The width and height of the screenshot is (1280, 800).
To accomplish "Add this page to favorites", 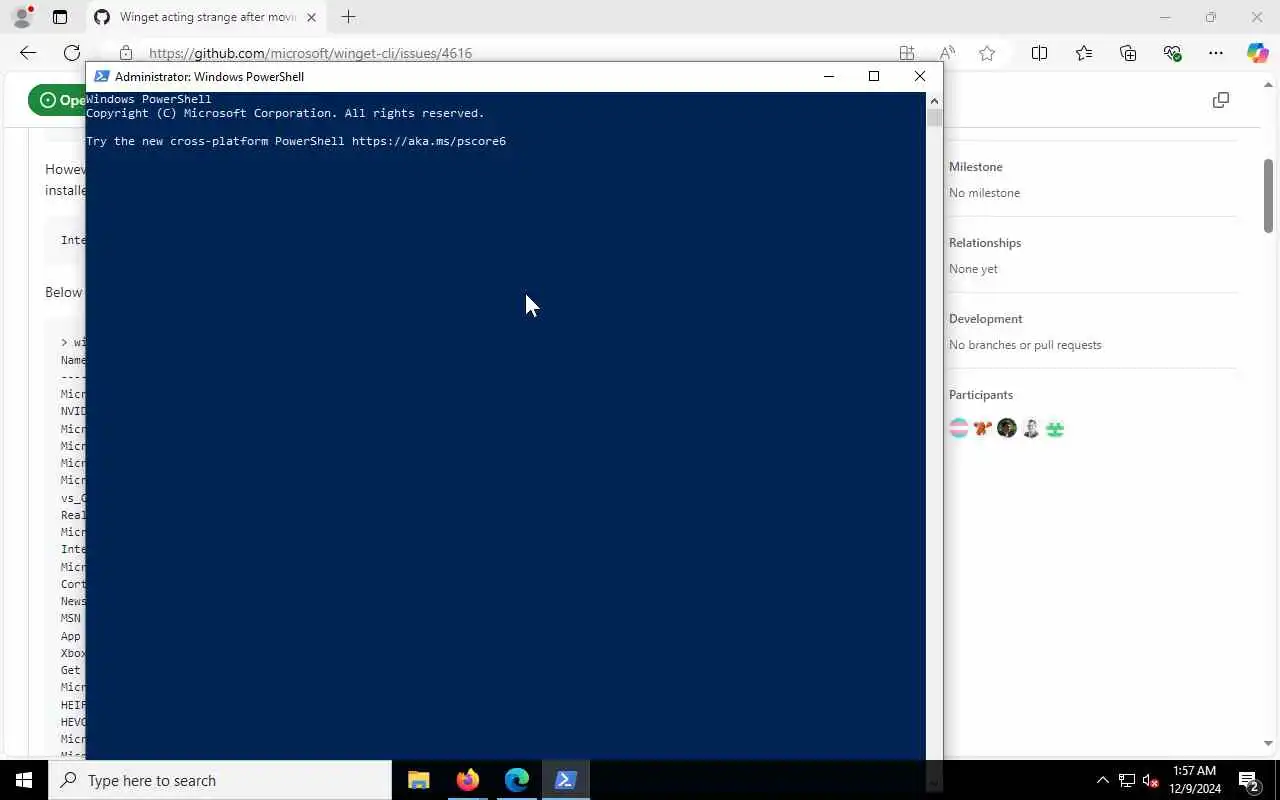I will 987,53.
